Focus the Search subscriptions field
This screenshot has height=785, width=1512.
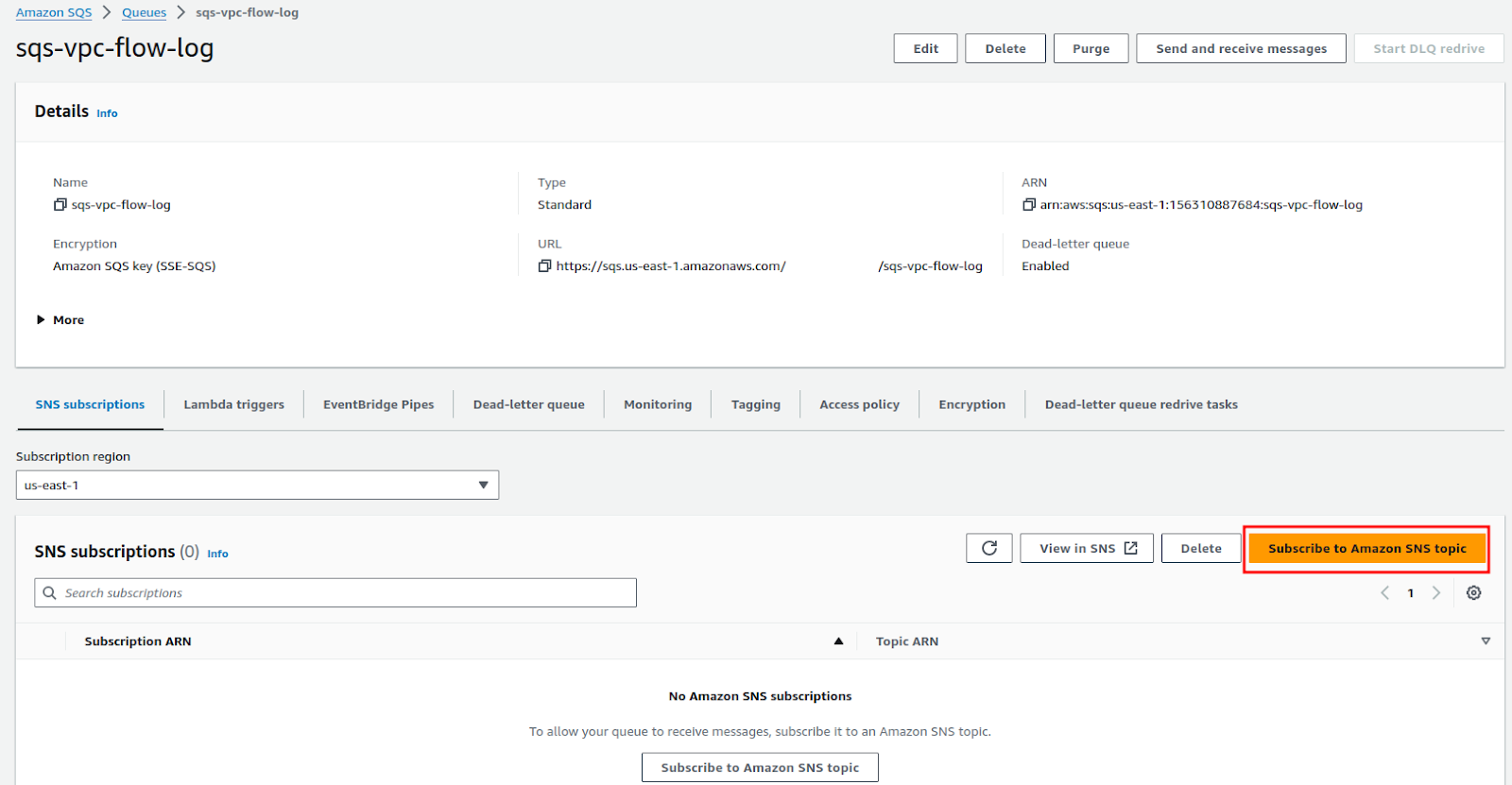coord(335,593)
